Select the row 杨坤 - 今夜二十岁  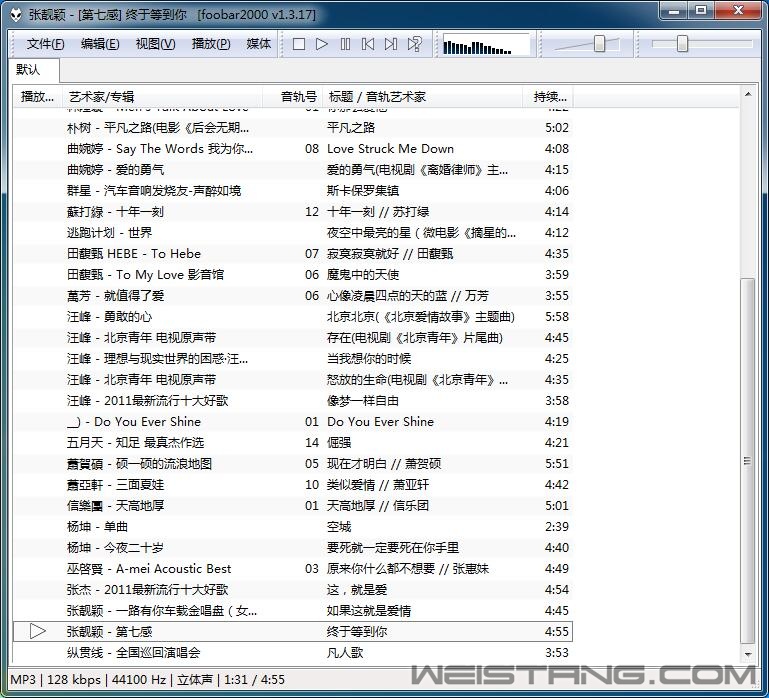tap(293, 548)
